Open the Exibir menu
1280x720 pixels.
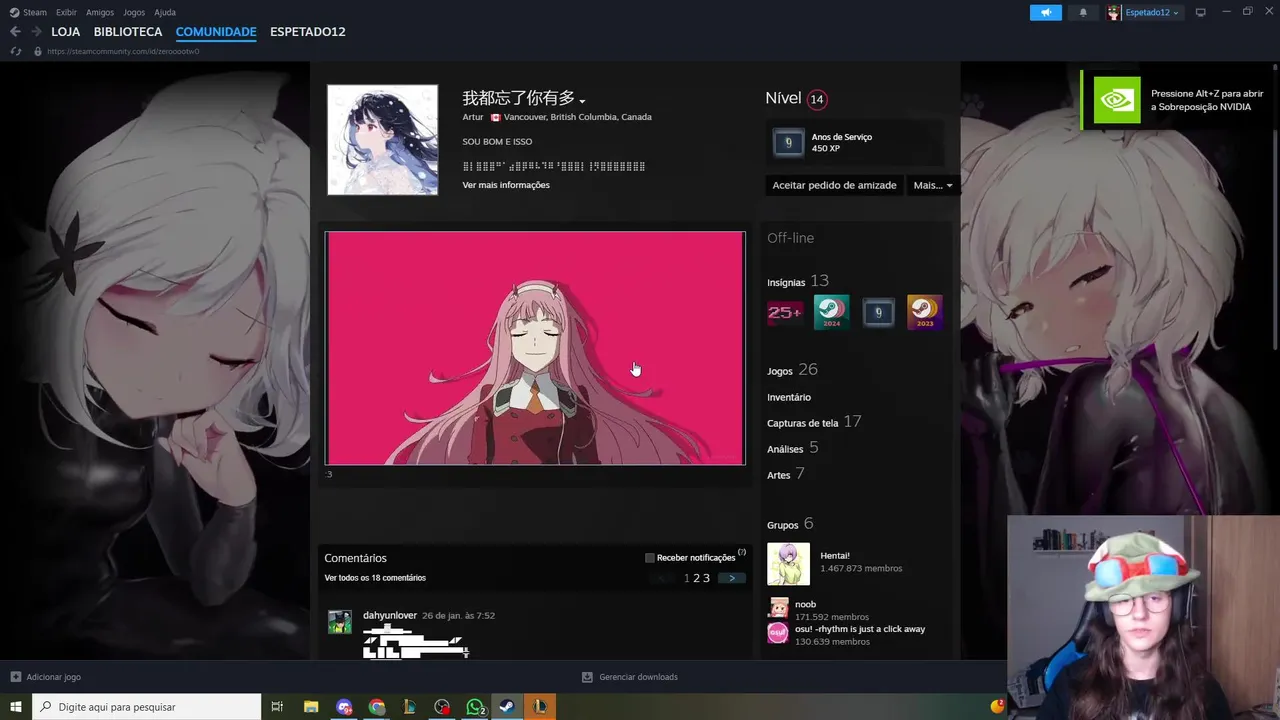coord(66,12)
